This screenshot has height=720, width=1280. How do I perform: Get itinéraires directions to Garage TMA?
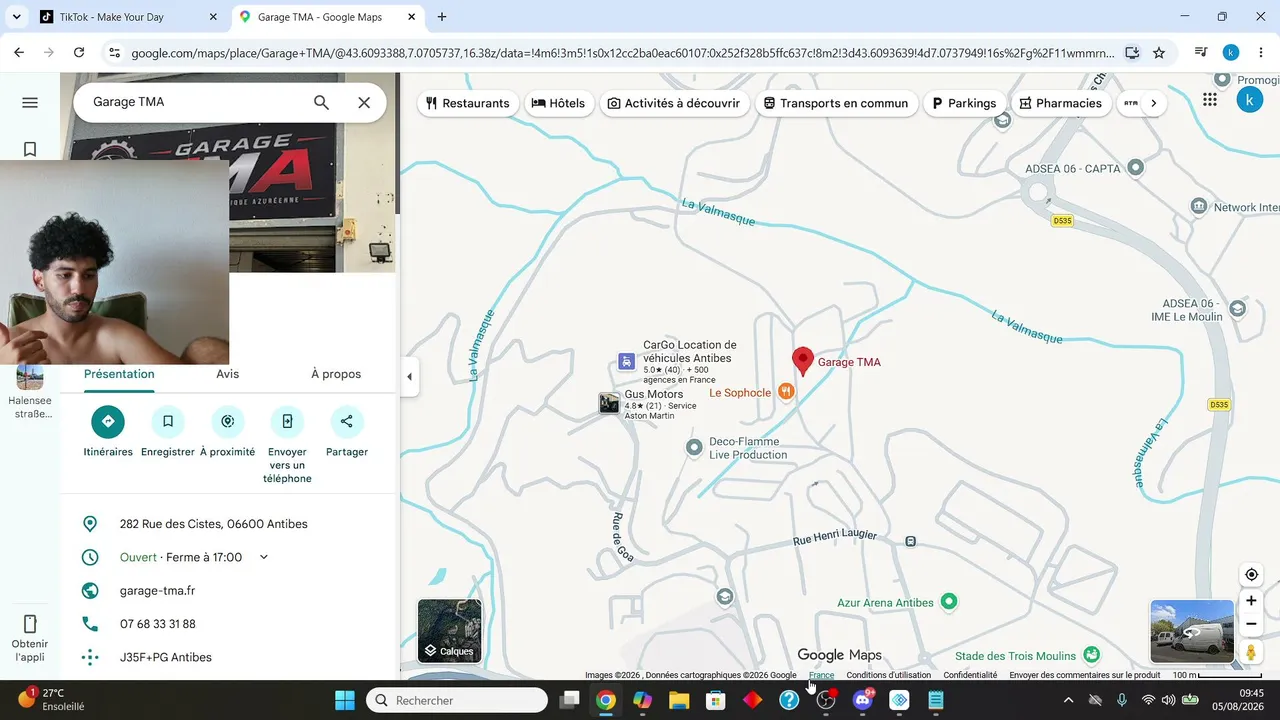coord(108,421)
